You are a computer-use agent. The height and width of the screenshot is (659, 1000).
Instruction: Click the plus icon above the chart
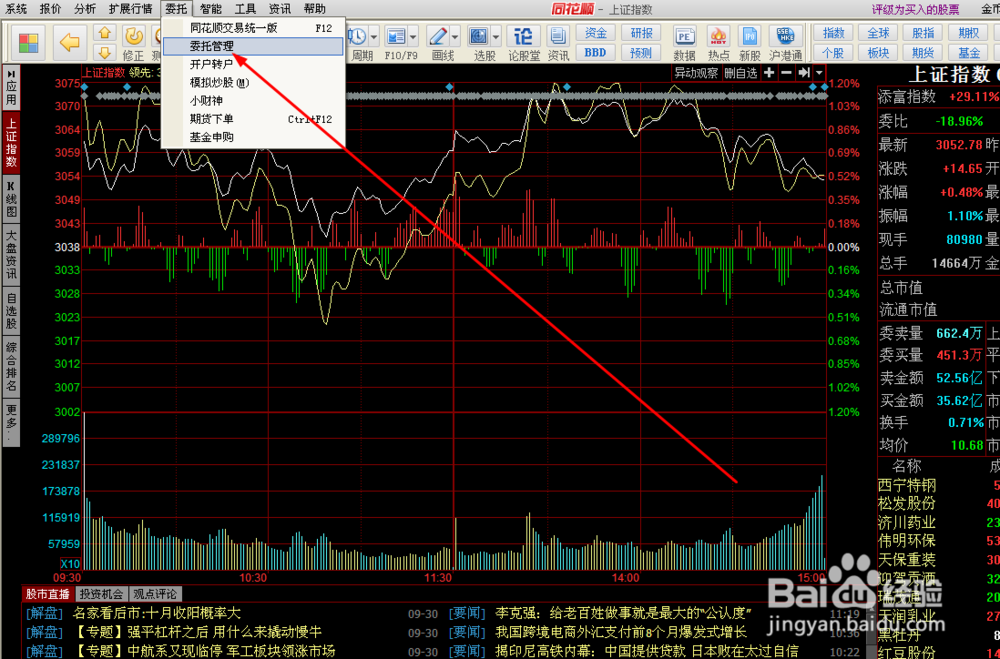click(x=769, y=73)
